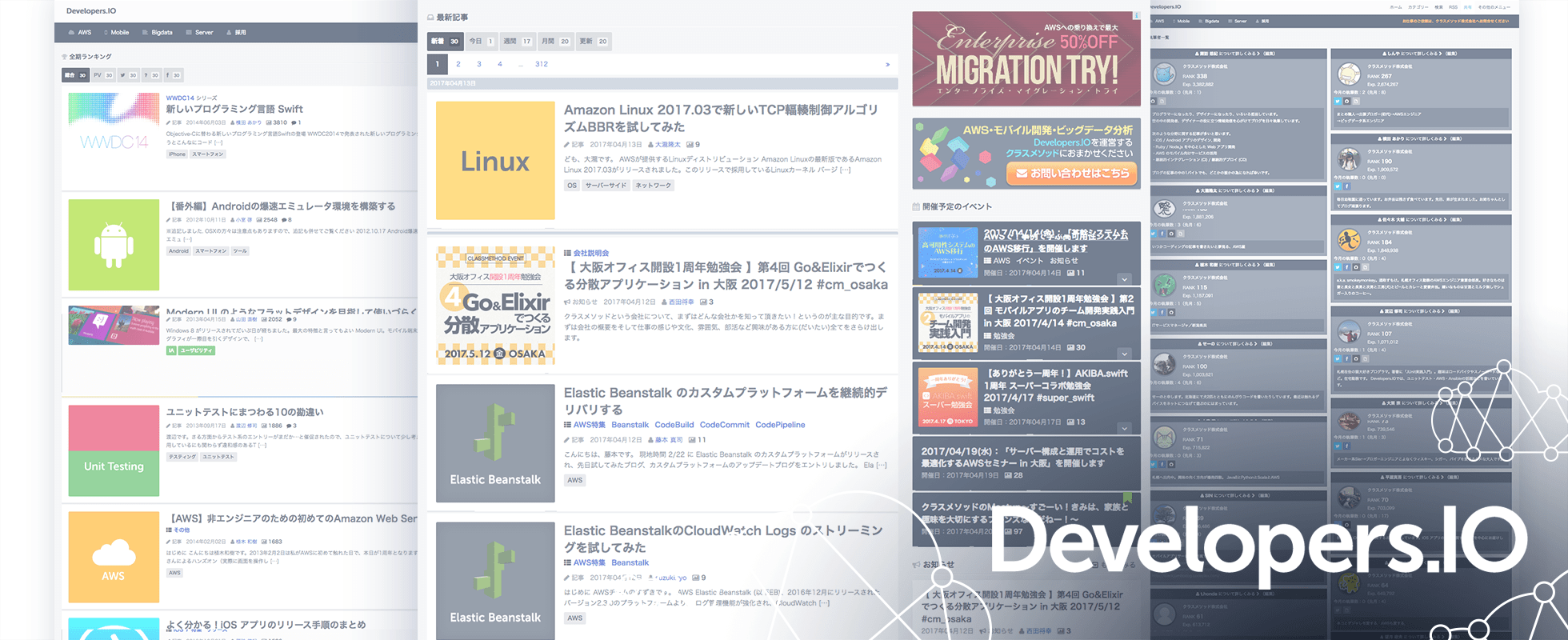Open the WWDC14 article thumbnail

[114, 132]
